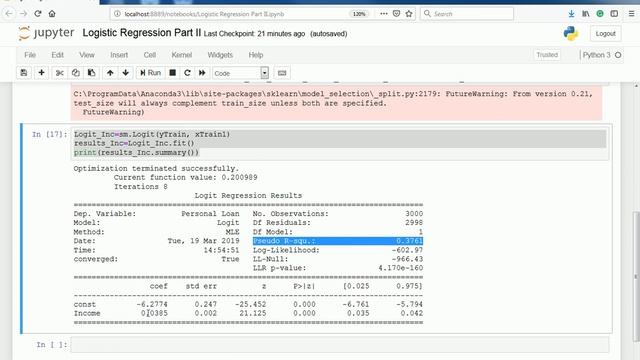The image size is (640, 360).
Task: Open the Edit menu
Action: [x=58, y=55]
